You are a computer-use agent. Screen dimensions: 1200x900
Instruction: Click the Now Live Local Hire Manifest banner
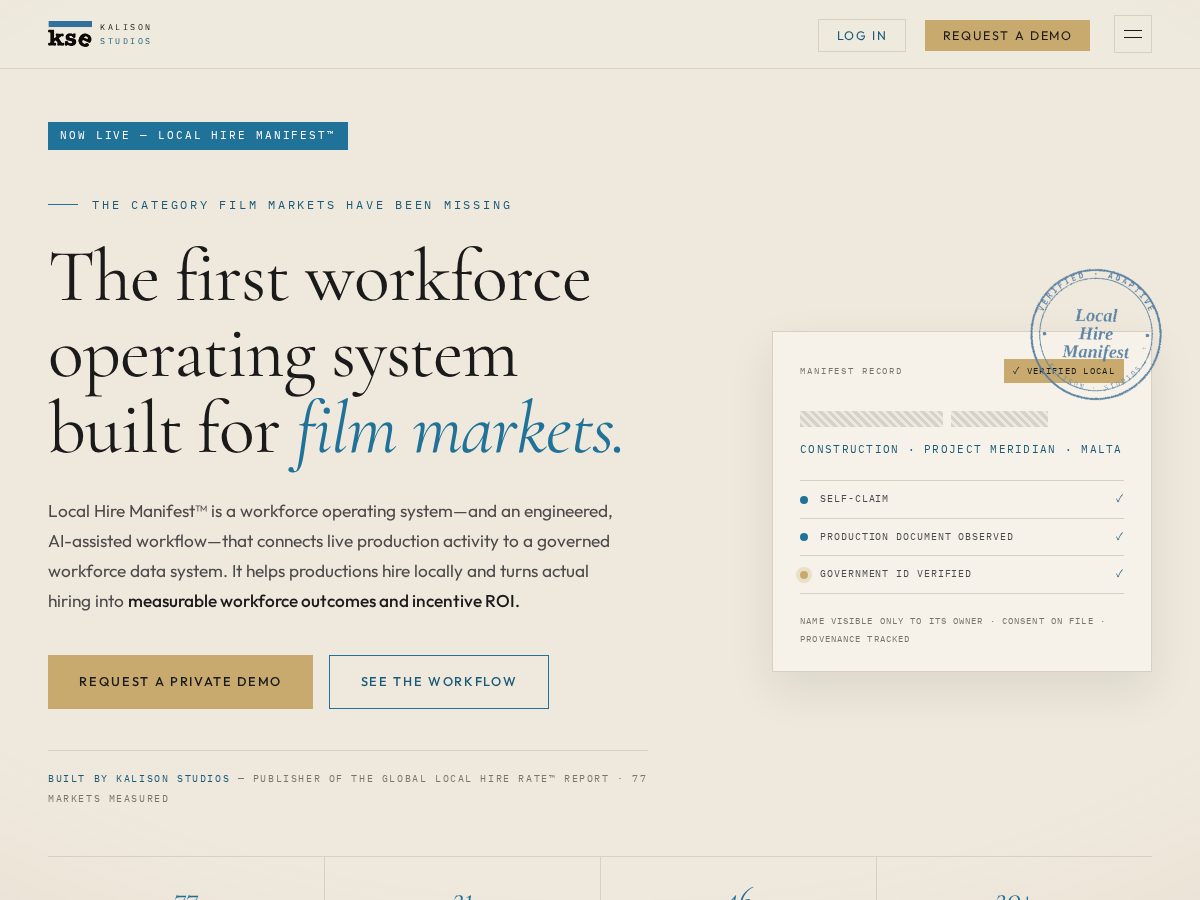click(x=198, y=136)
